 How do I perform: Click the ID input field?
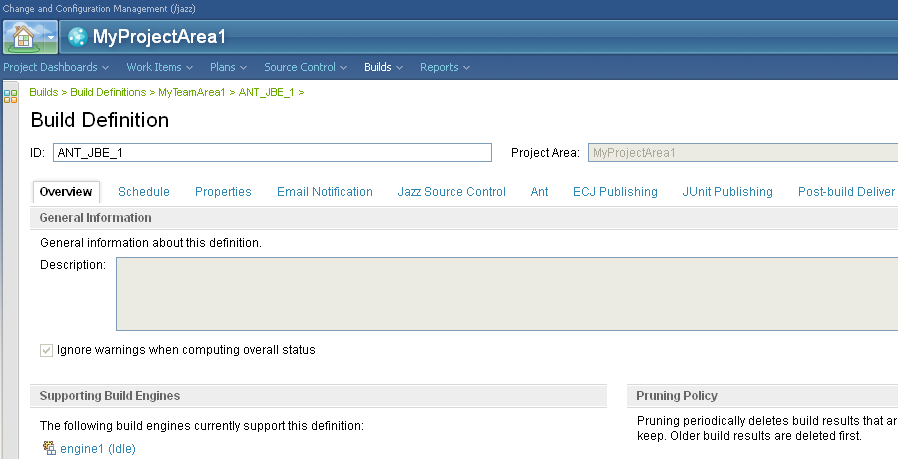tap(272, 152)
